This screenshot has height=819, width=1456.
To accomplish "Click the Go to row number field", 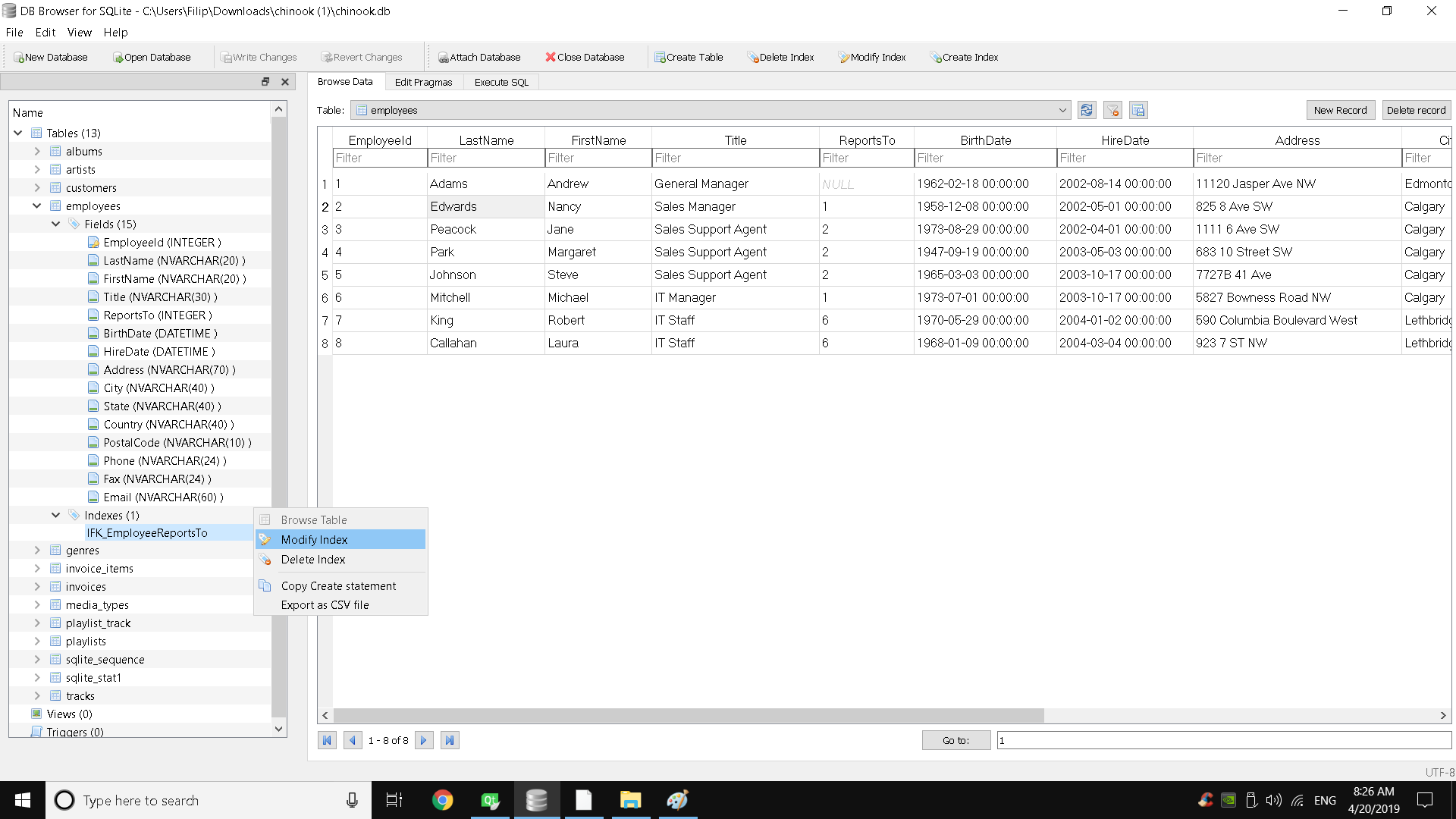I will tap(1223, 740).
